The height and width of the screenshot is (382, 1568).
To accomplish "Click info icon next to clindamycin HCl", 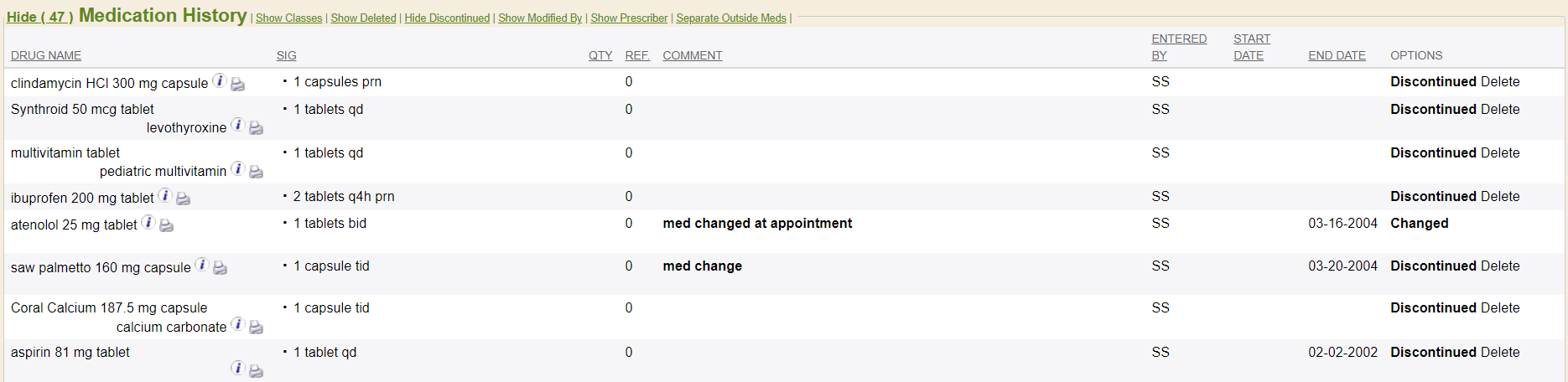I will [x=219, y=81].
